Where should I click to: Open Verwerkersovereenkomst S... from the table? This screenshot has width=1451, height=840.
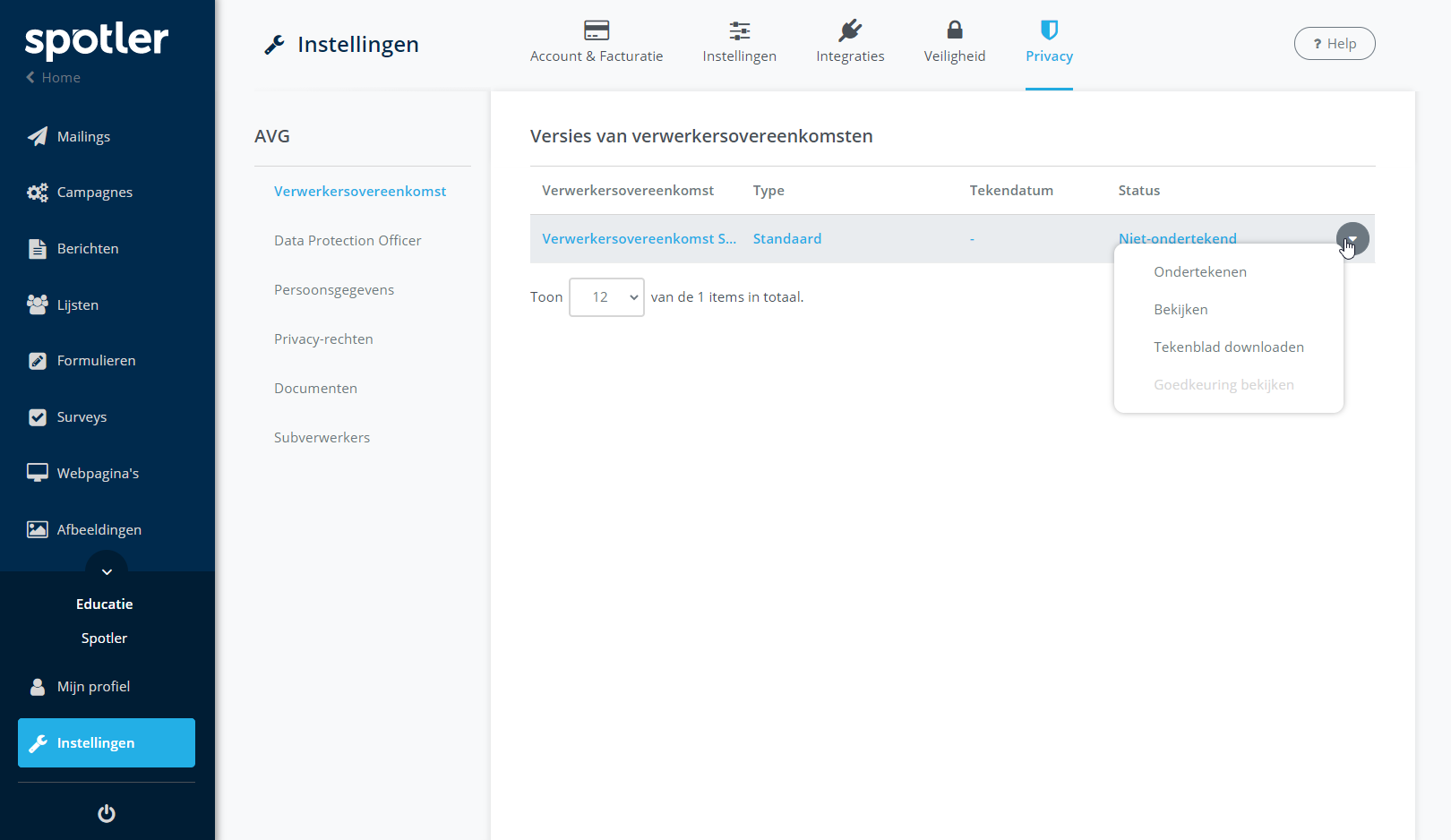(x=640, y=238)
